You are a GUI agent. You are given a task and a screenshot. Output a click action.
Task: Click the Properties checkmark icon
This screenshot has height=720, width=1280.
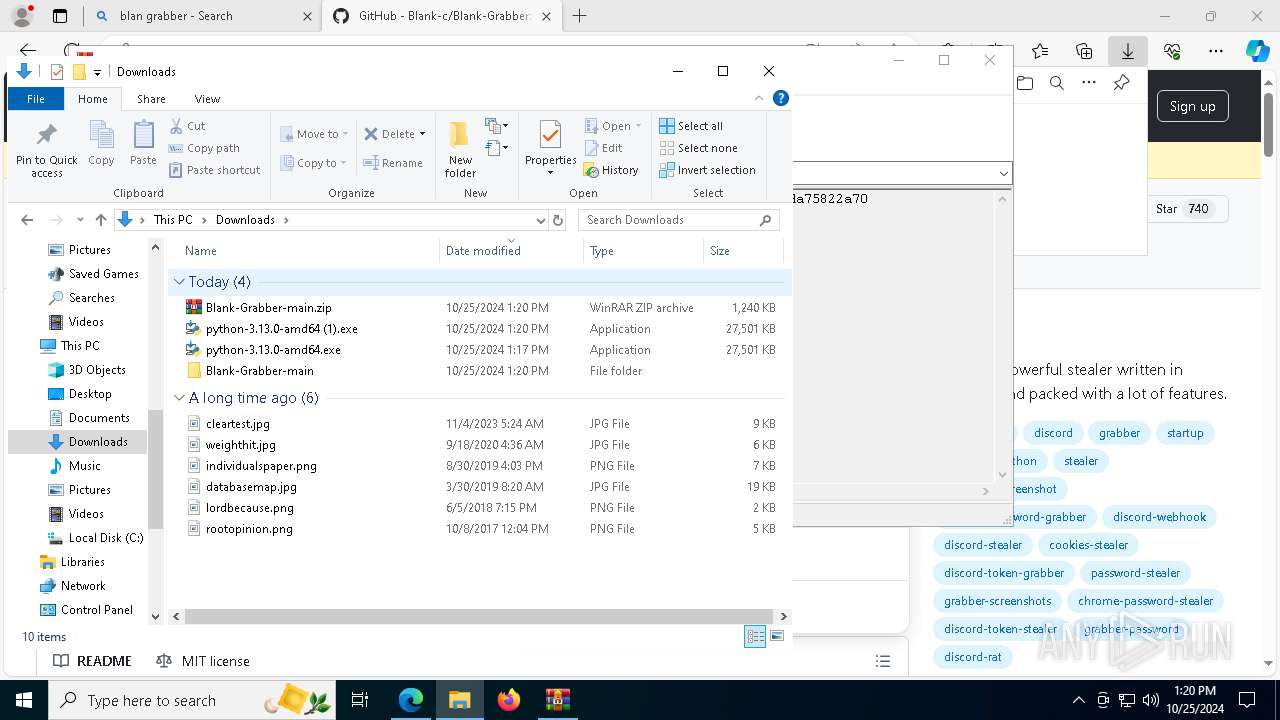coord(550,136)
